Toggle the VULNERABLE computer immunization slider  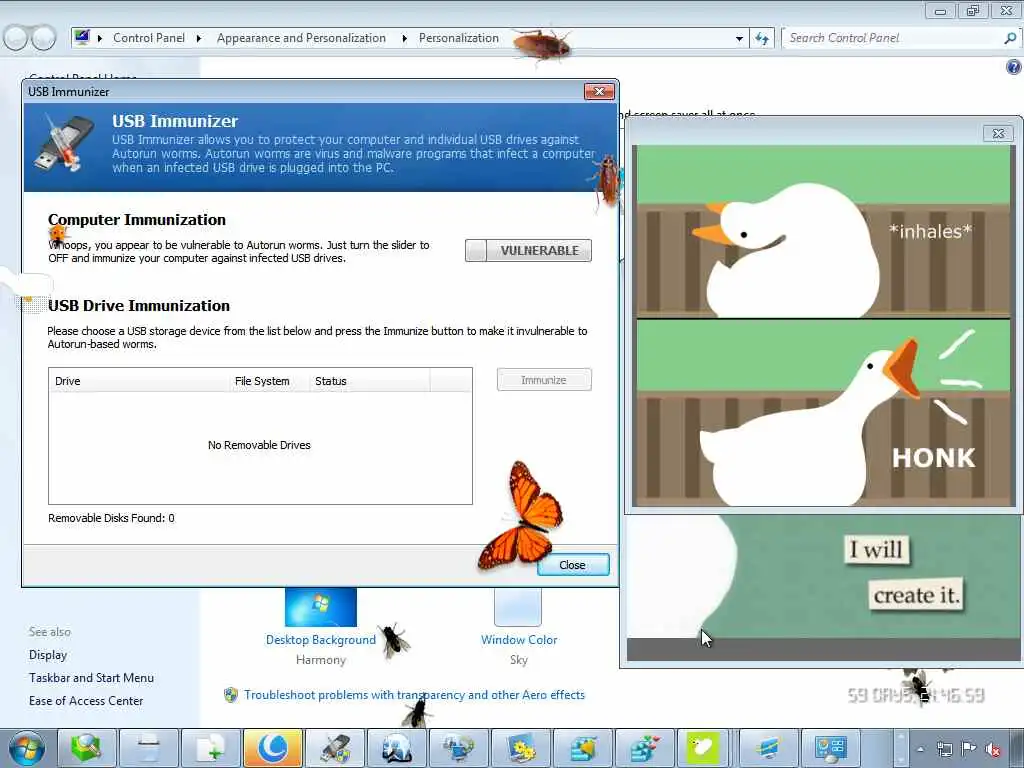[528, 250]
